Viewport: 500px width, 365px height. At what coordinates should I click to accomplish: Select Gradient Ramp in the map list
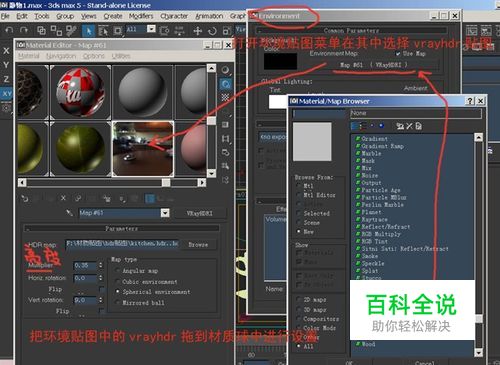(x=382, y=146)
